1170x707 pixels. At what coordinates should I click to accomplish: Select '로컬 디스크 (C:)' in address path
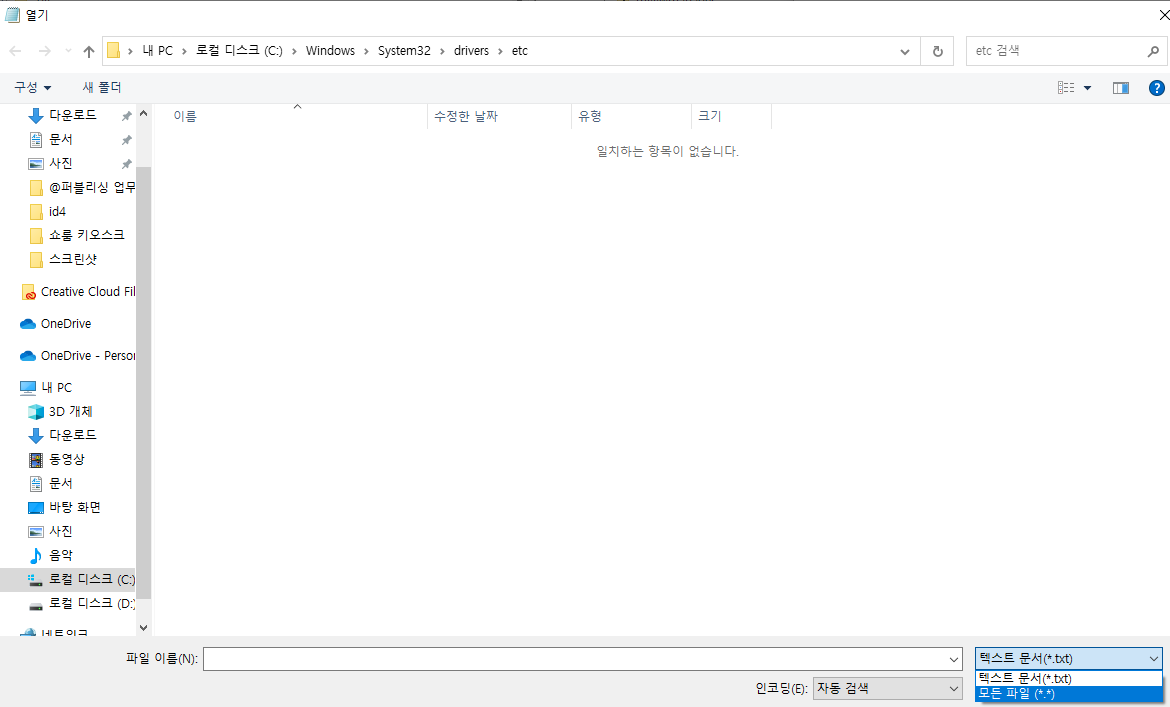[240, 51]
